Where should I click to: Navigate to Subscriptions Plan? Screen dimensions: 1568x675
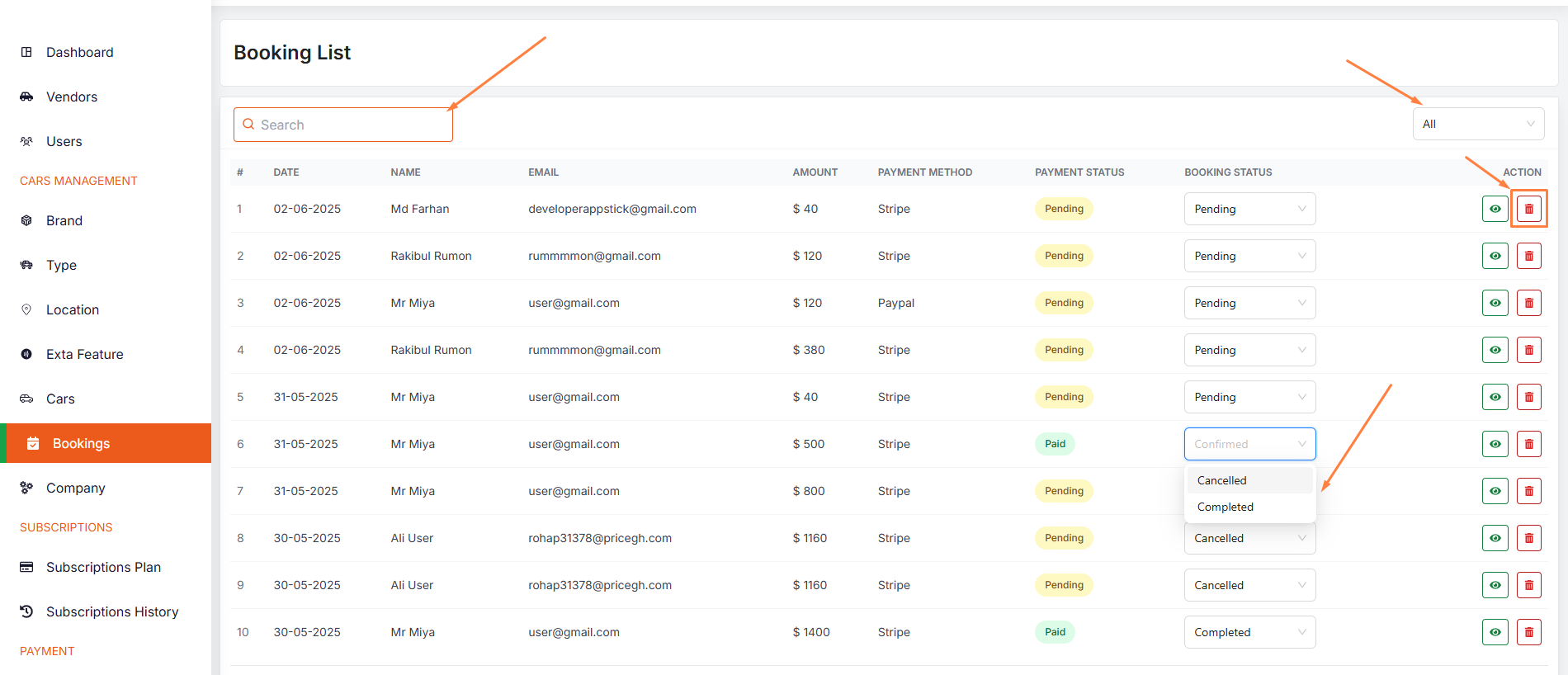103,567
